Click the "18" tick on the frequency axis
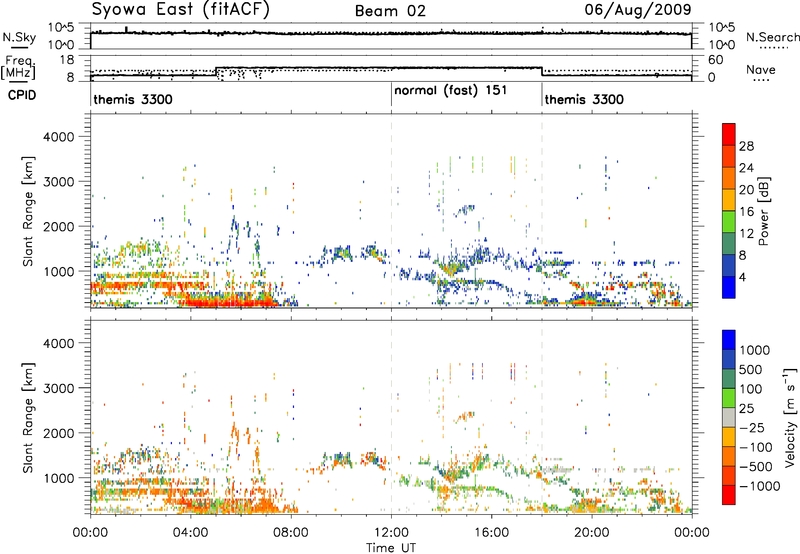Image resolution: width=800 pixels, height=554 pixels. coord(67,60)
